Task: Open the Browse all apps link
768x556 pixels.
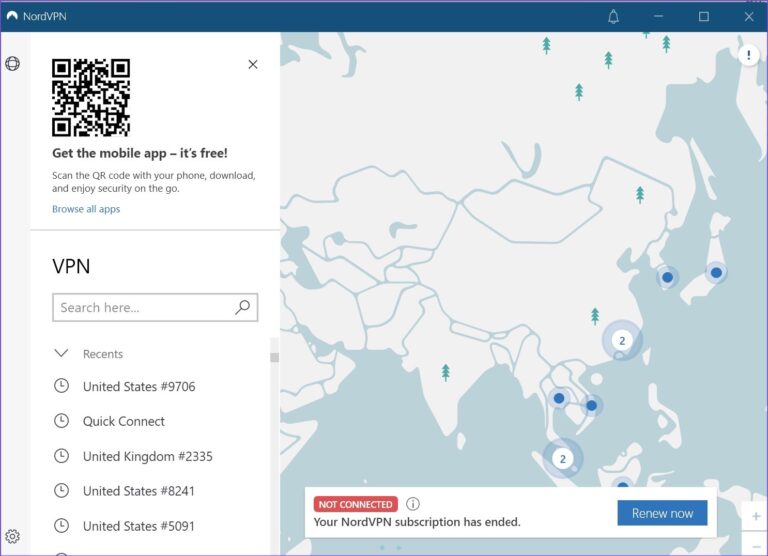Action: coord(86,209)
